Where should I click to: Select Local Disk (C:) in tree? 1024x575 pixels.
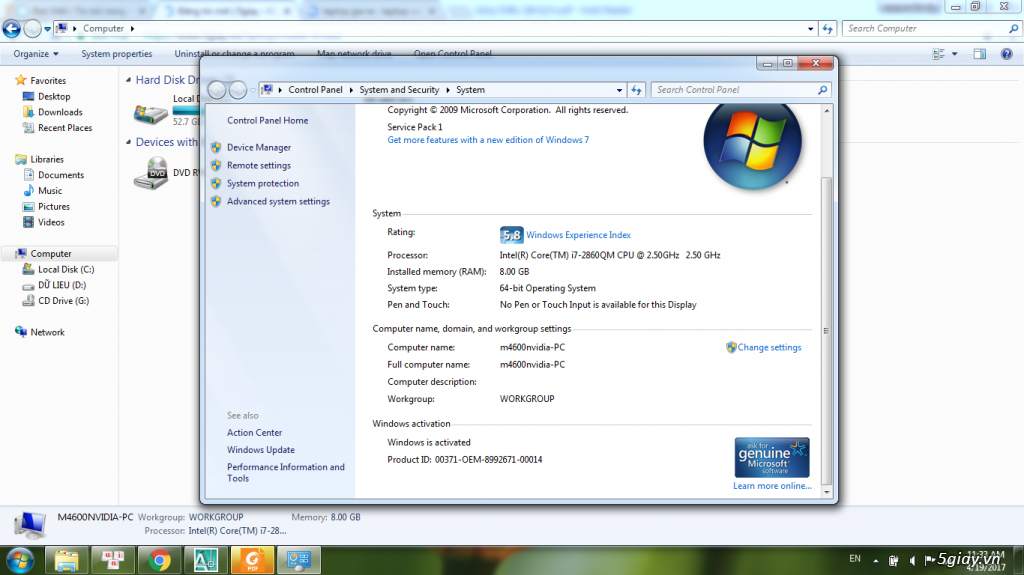point(66,269)
